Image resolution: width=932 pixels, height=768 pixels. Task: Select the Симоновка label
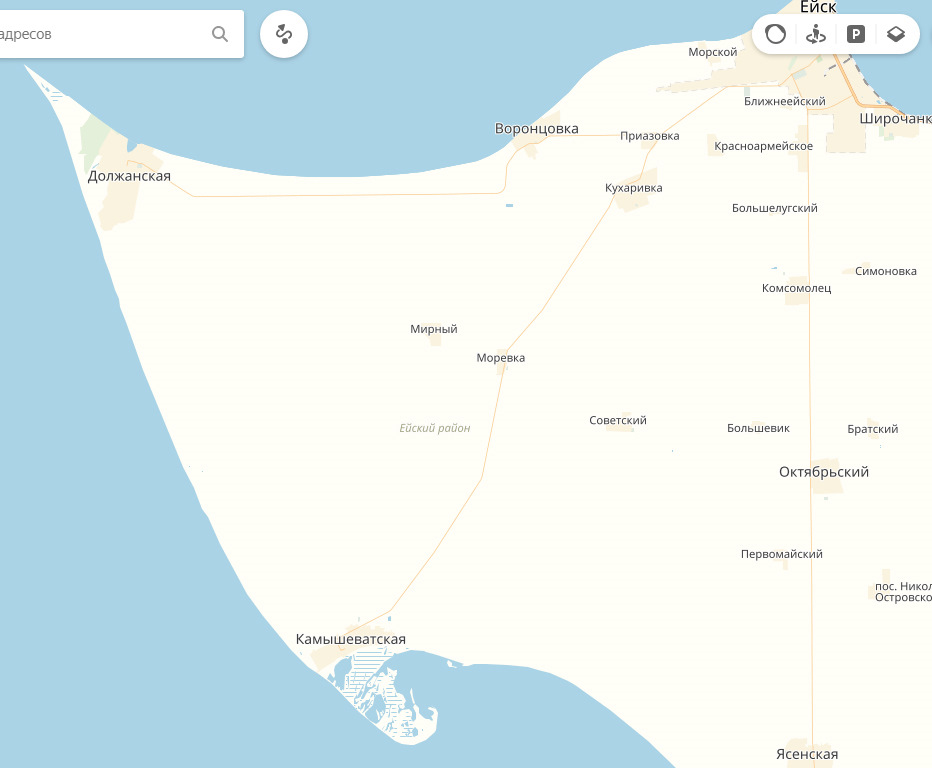point(886,271)
